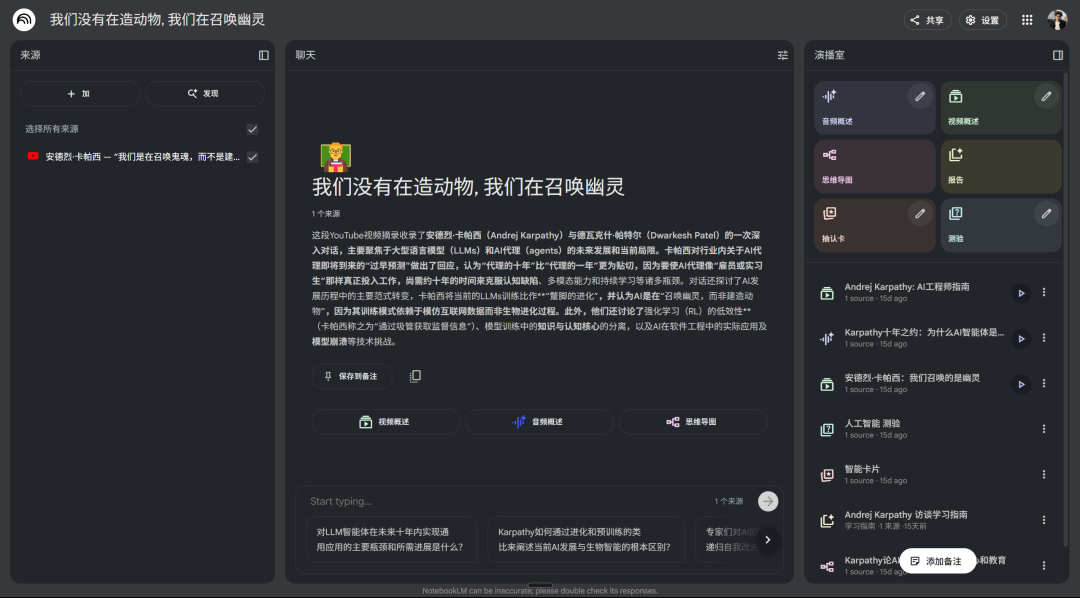The height and width of the screenshot is (598, 1080).
Task: Click the 聊天 panel heading
Action: pos(305,55)
